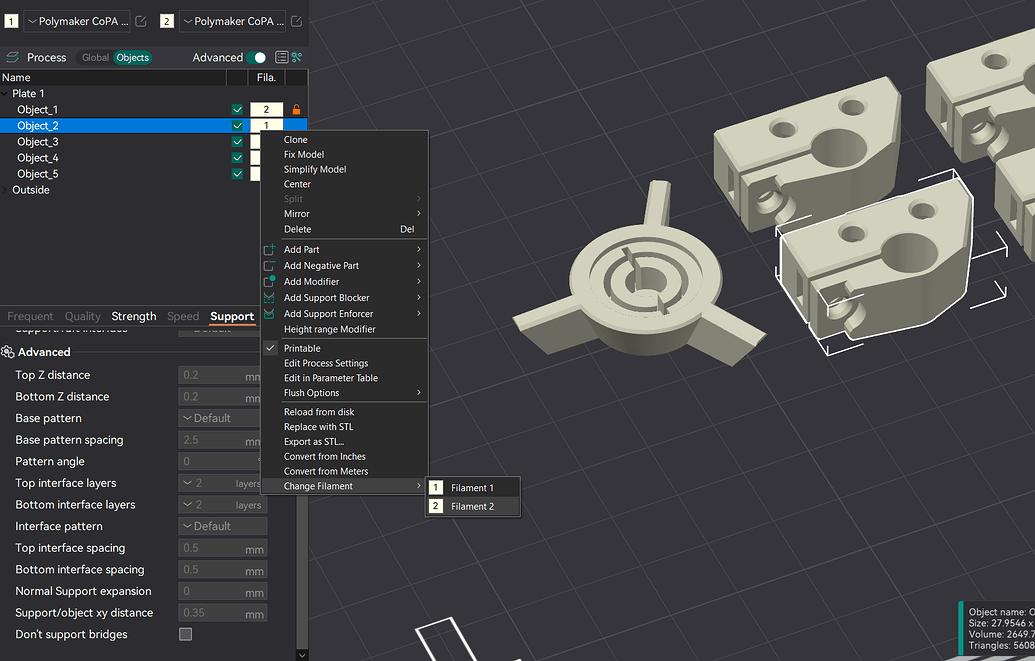Screen dimensions: 1035x661
Task: Edit filament 1 preset with pencil icon
Action: 141,21
